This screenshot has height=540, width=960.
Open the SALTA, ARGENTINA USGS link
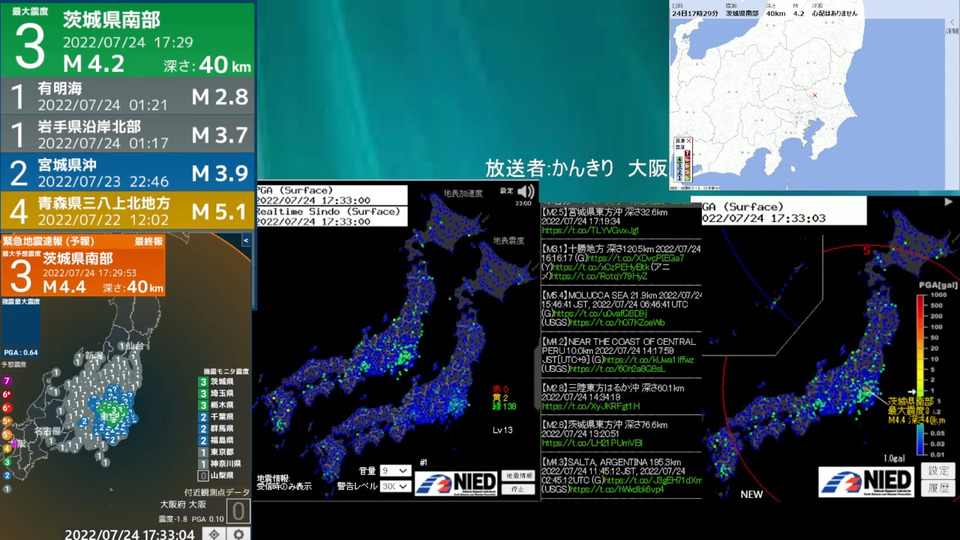(x=615, y=489)
